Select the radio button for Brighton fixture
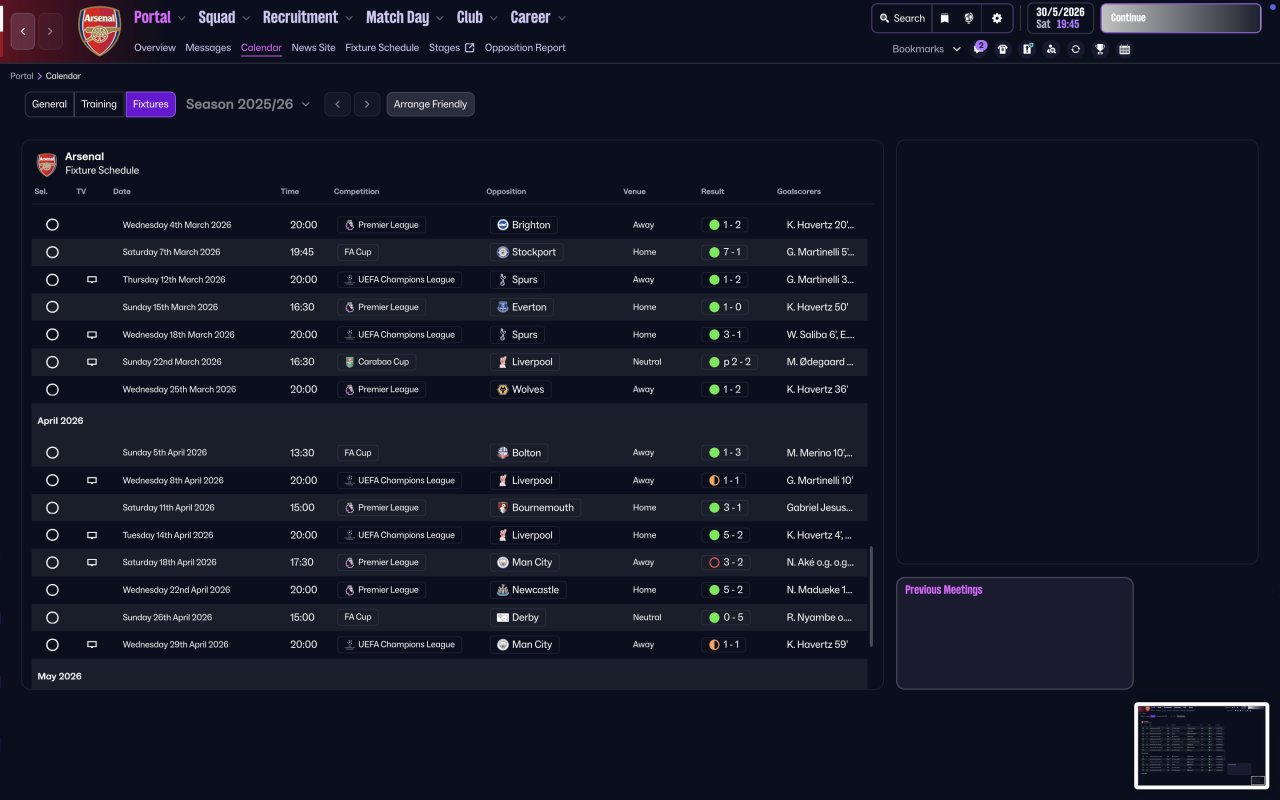The width and height of the screenshot is (1280, 800). [x=52, y=225]
